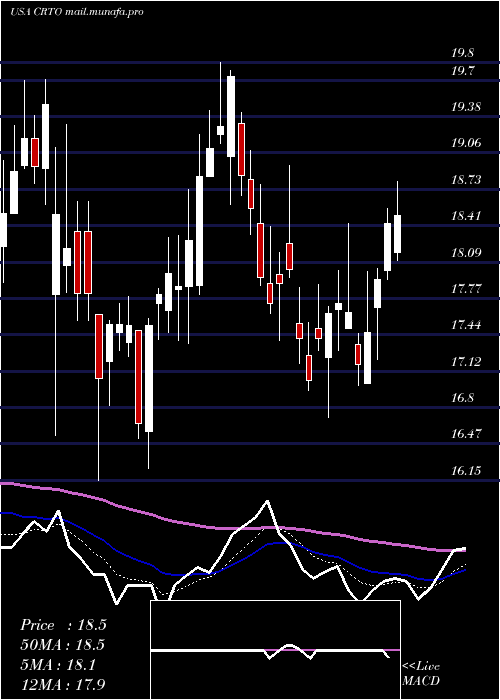Select the 19.7 price axis label
500x700 pixels.
tap(462, 71)
